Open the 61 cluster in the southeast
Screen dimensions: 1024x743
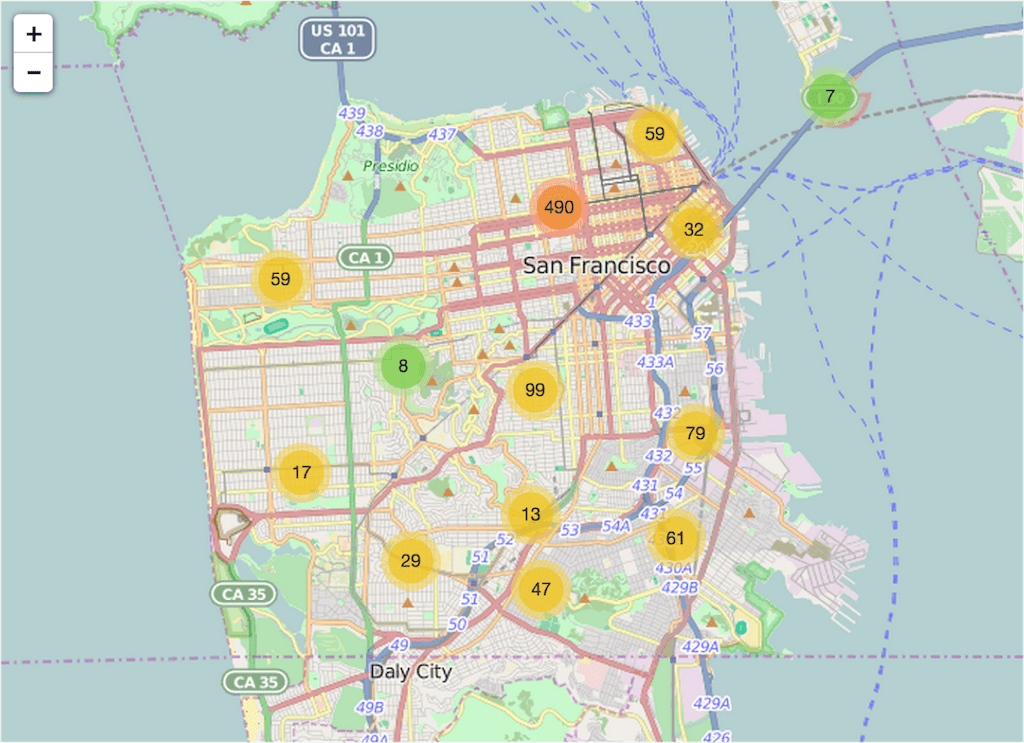click(677, 537)
